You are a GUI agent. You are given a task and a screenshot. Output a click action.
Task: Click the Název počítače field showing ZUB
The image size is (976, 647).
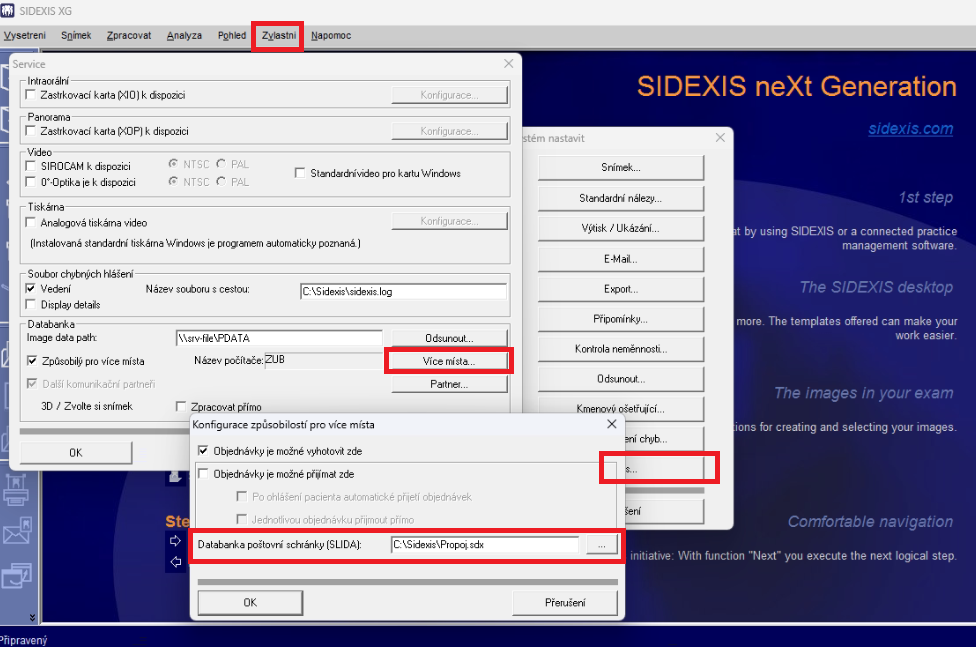[x=324, y=361]
